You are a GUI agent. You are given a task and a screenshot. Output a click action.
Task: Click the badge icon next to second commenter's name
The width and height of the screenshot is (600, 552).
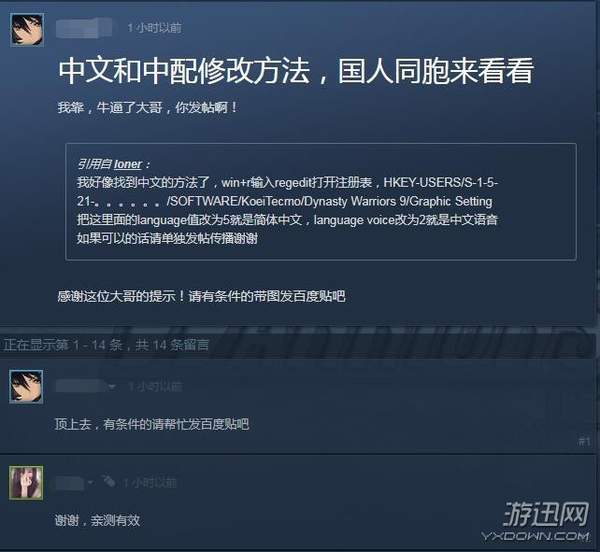[108, 481]
